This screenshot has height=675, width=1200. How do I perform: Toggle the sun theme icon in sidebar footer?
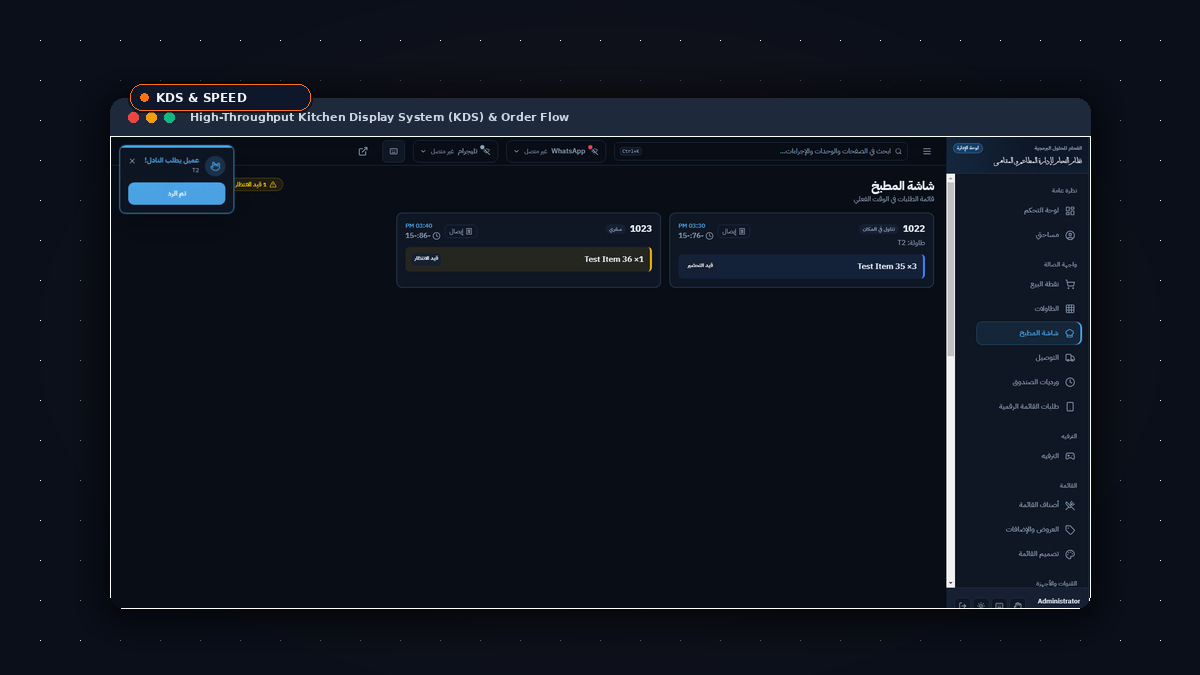981,605
